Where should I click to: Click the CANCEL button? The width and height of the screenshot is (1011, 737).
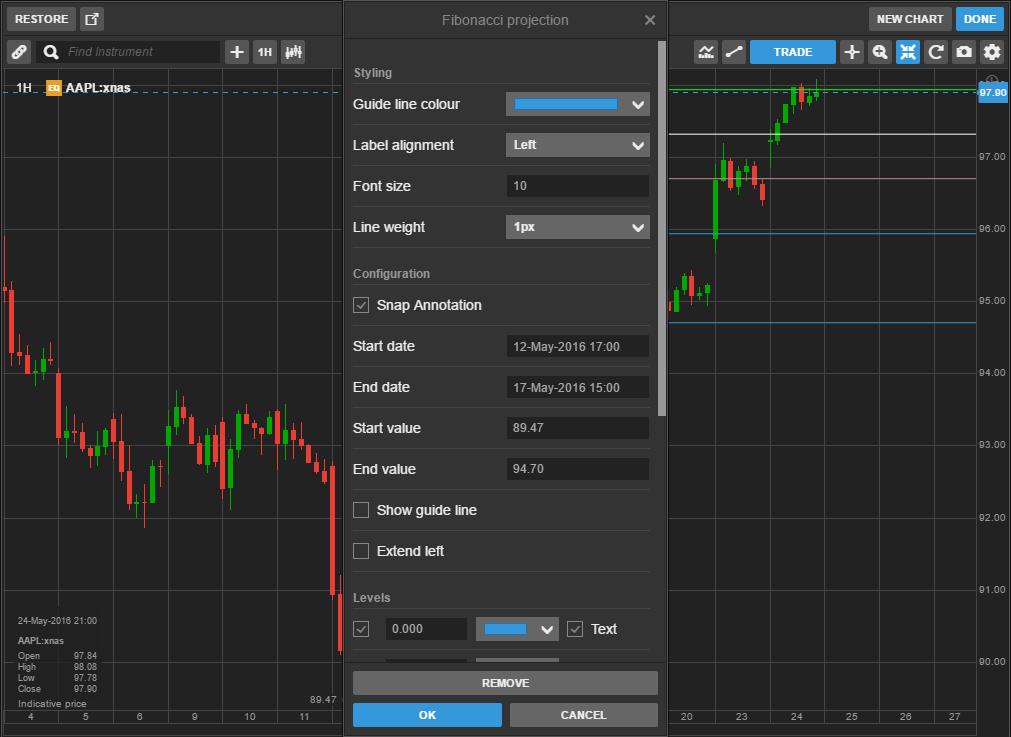[x=584, y=715]
